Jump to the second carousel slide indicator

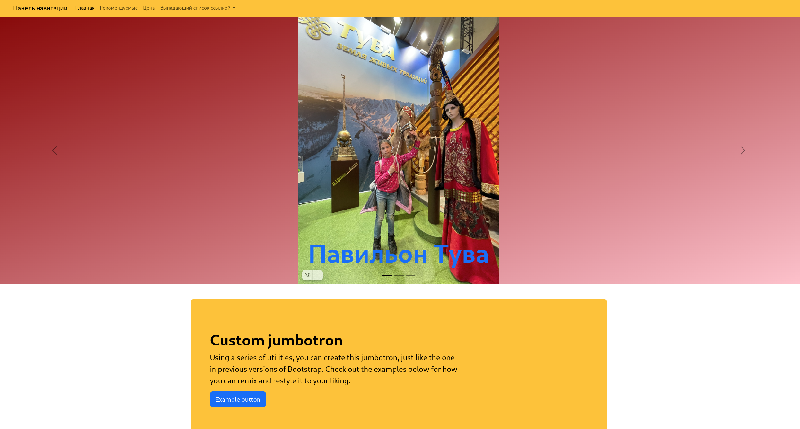pos(399,275)
